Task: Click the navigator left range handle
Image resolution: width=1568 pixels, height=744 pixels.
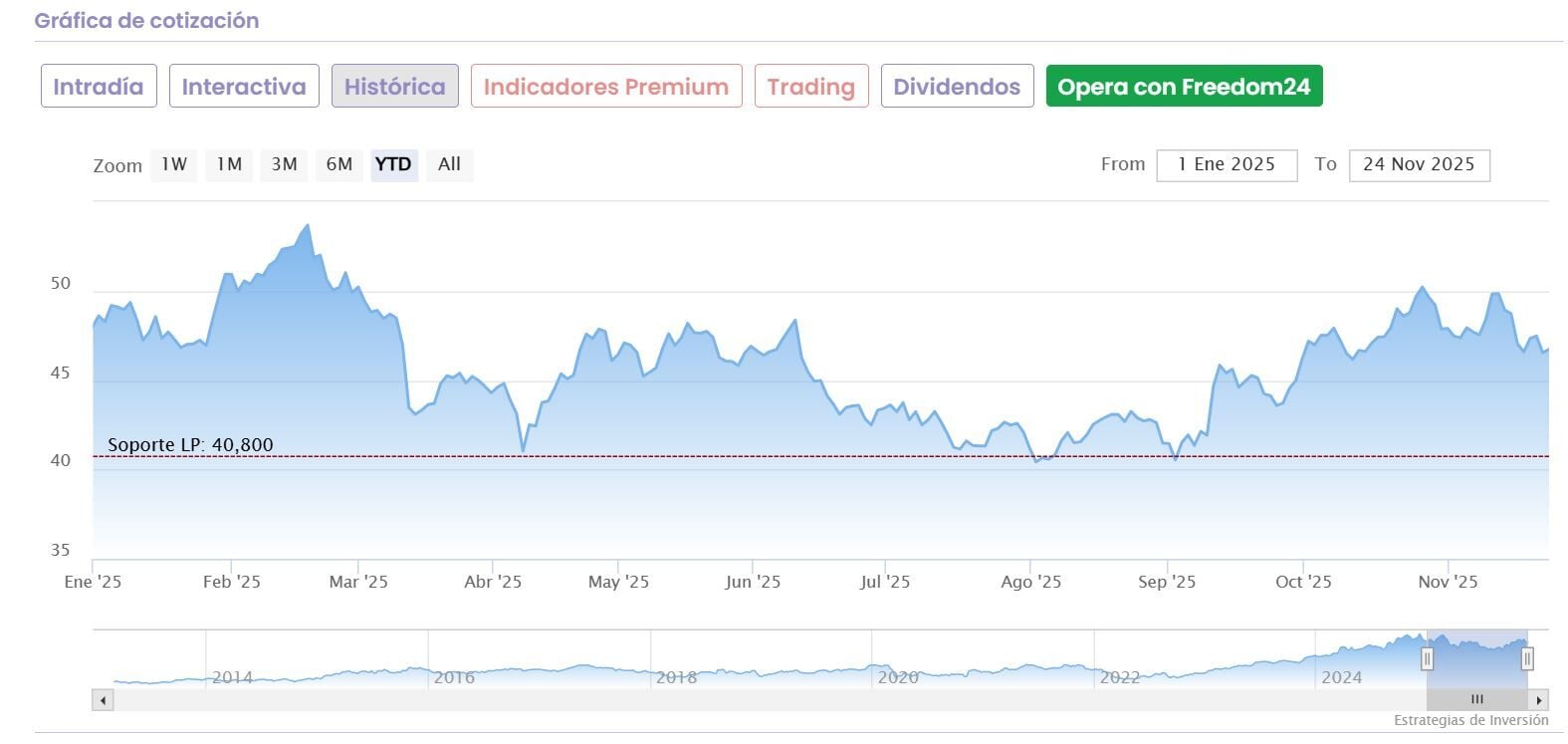Action: pos(1427,658)
